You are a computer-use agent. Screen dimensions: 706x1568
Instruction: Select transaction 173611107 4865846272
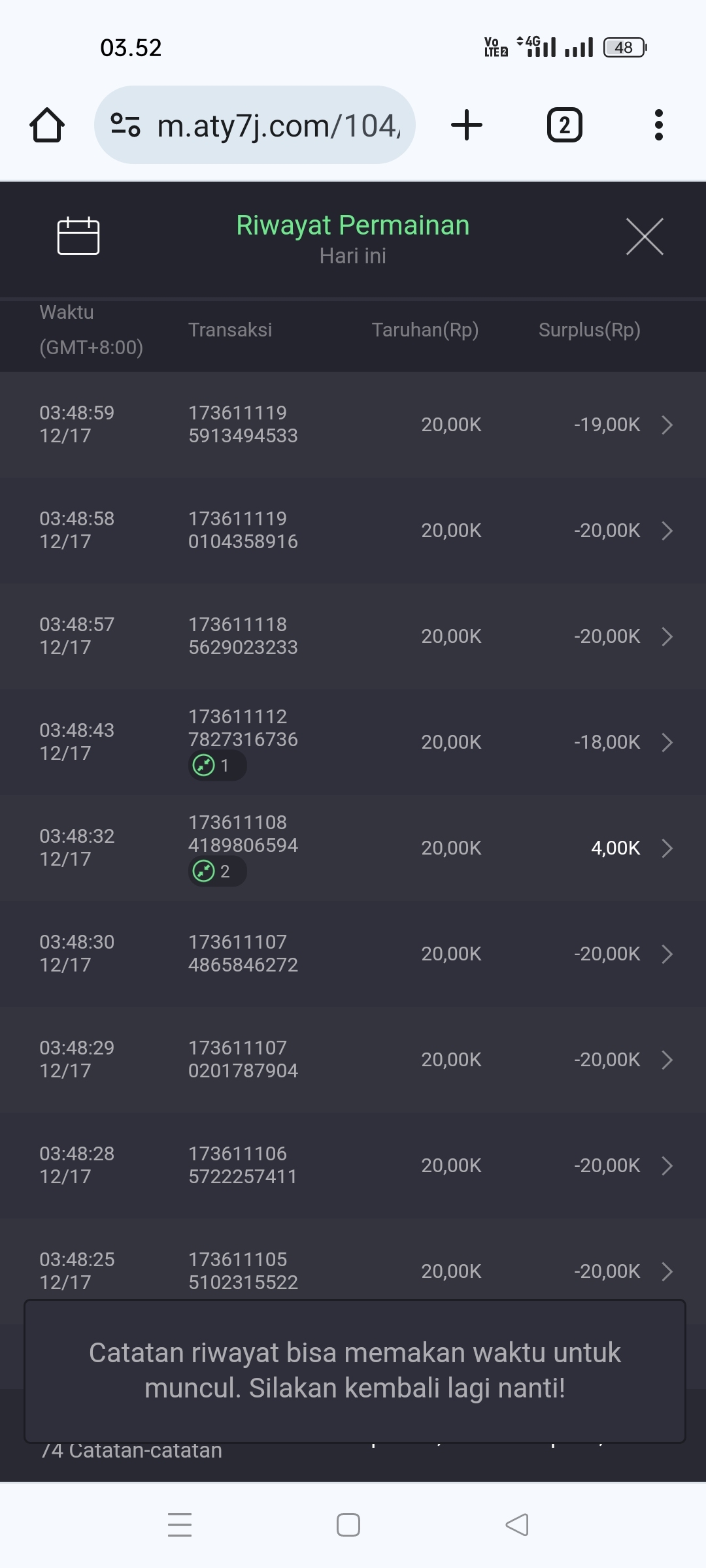[x=243, y=953]
